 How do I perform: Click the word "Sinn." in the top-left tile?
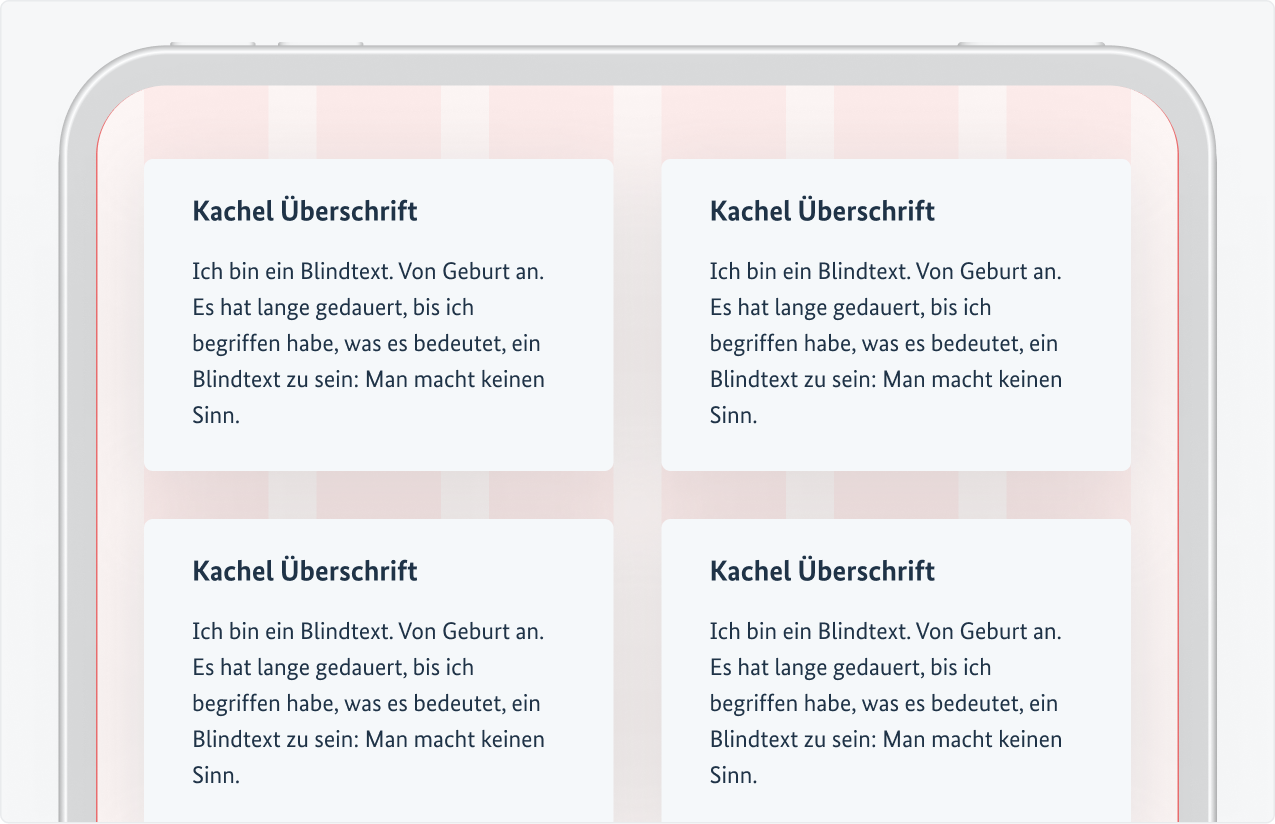coord(216,416)
